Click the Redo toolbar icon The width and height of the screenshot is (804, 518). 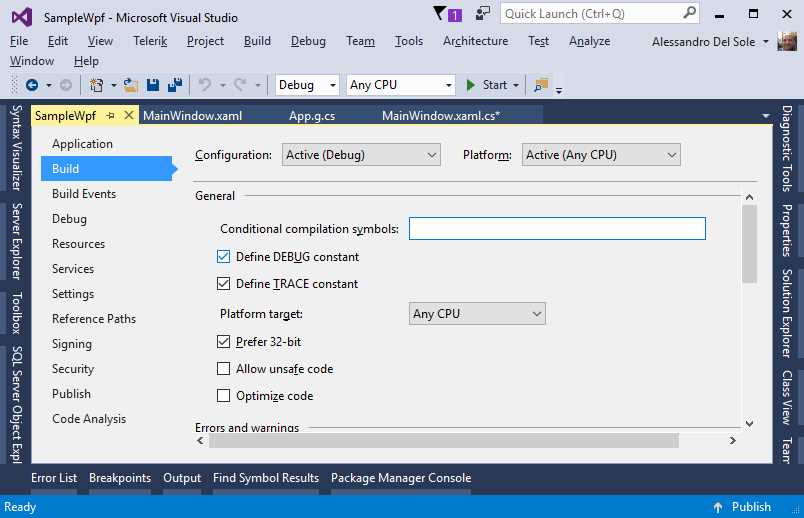coord(240,85)
